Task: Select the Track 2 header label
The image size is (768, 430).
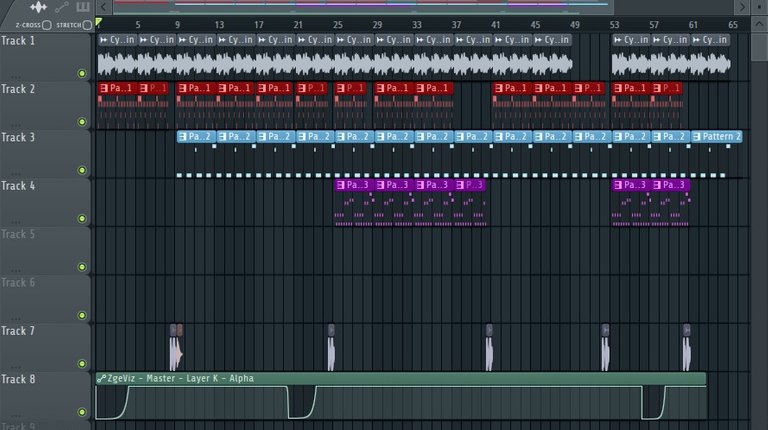Action: pyautogui.click(x=18, y=89)
